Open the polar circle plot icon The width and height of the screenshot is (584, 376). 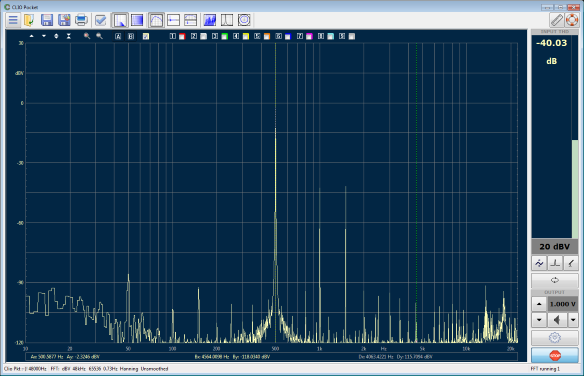[x=244, y=20]
